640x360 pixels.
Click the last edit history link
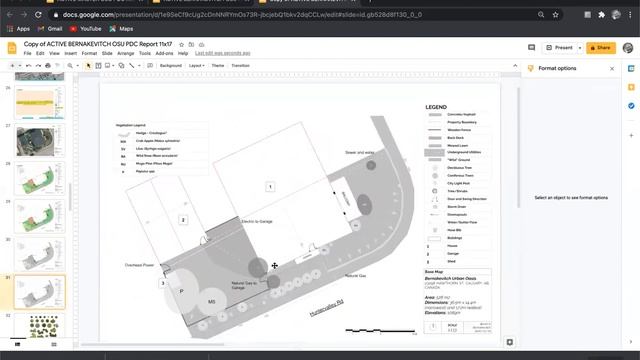[222, 53]
